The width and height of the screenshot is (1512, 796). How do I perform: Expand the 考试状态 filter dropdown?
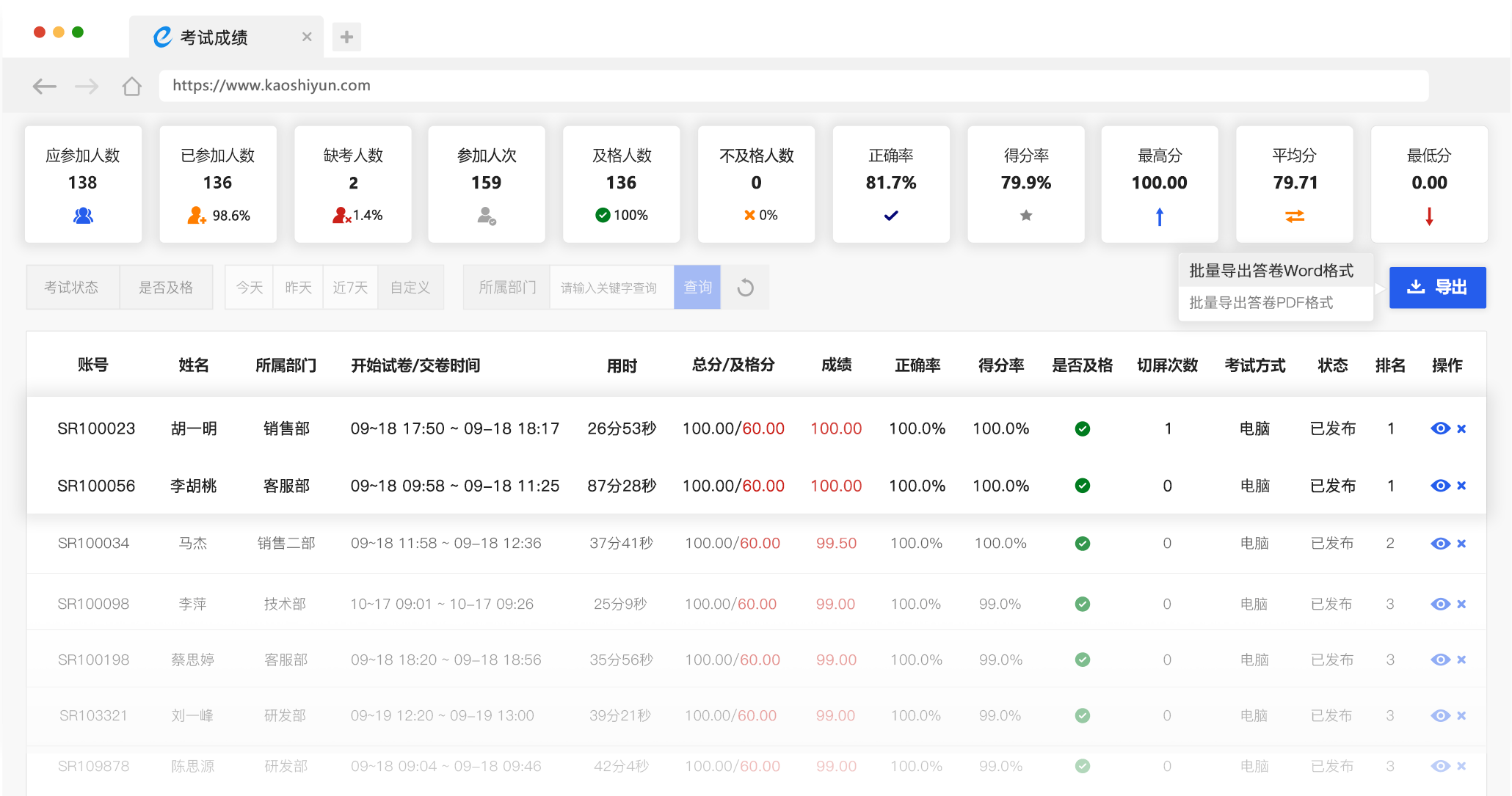[x=72, y=288]
